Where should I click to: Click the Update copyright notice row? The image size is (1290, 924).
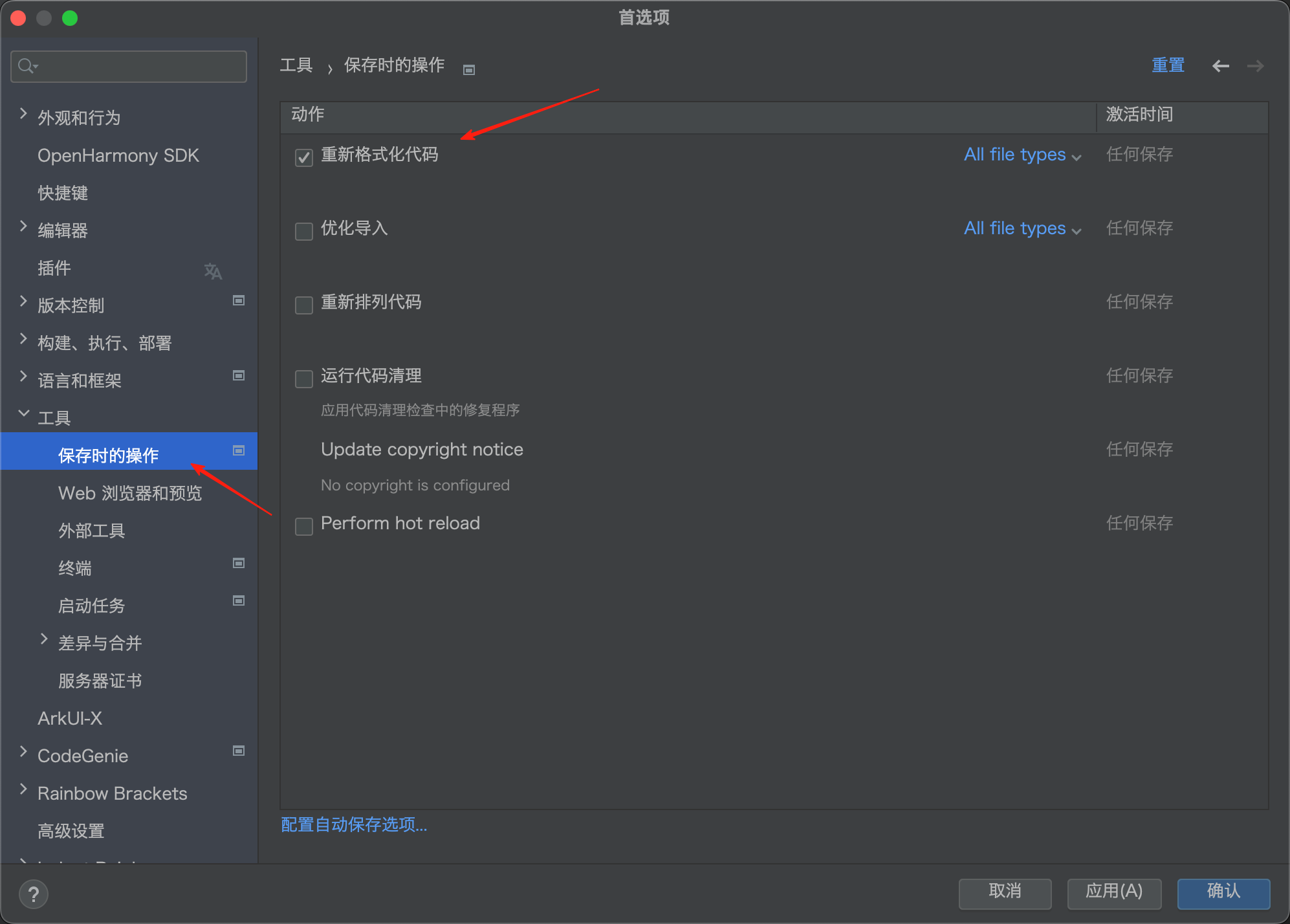(x=422, y=450)
